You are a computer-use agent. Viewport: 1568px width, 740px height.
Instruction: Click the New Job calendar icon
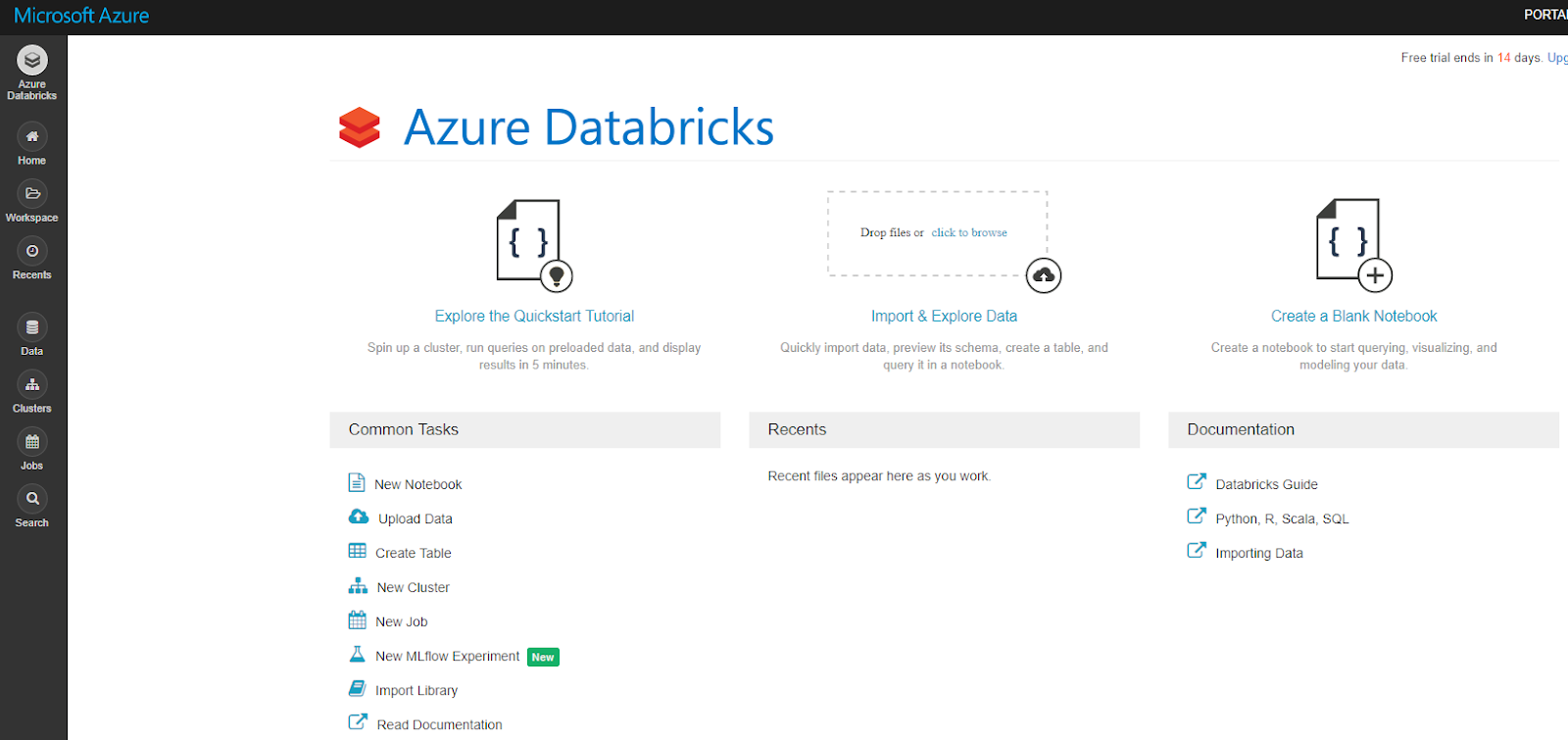point(358,619)
